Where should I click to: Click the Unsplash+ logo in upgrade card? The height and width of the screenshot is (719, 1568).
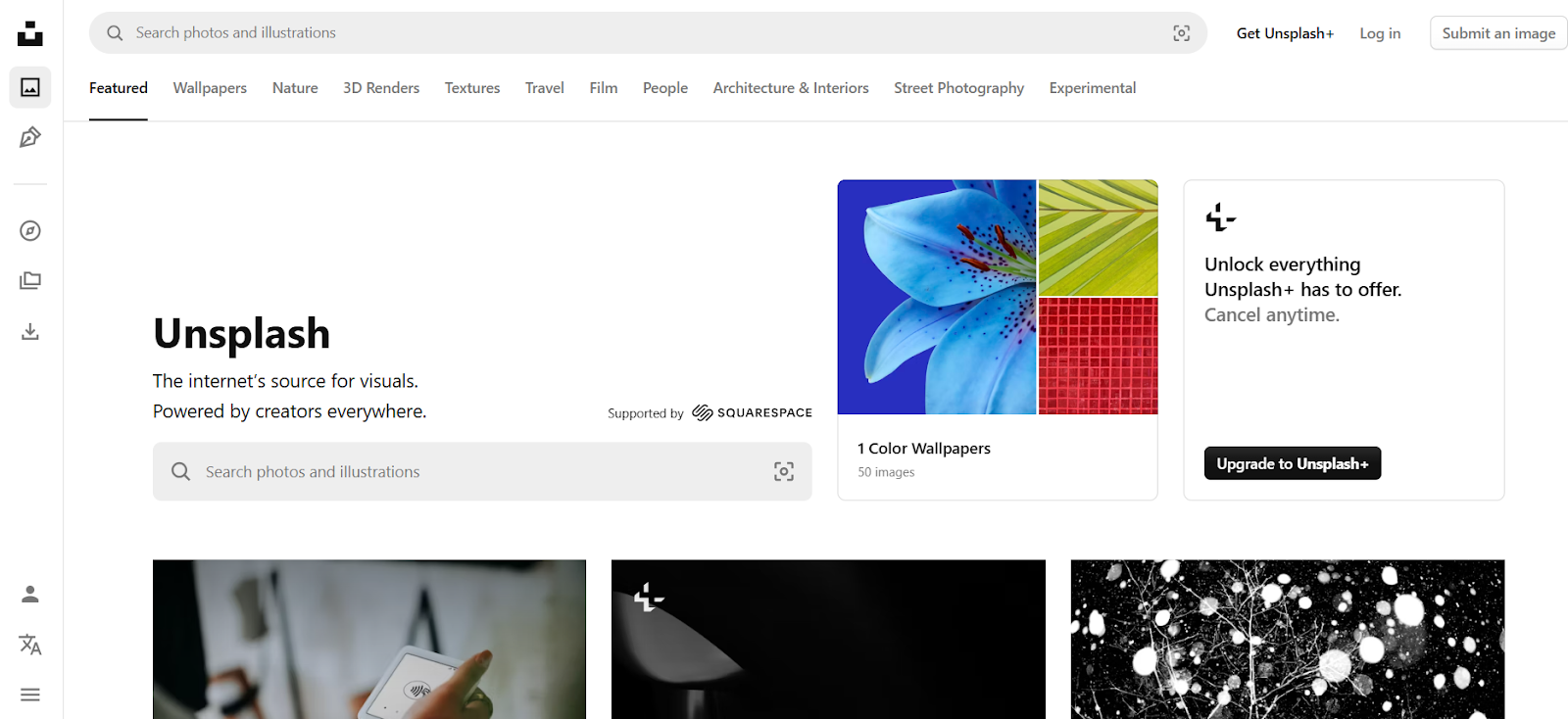(x=1220, y=217)
